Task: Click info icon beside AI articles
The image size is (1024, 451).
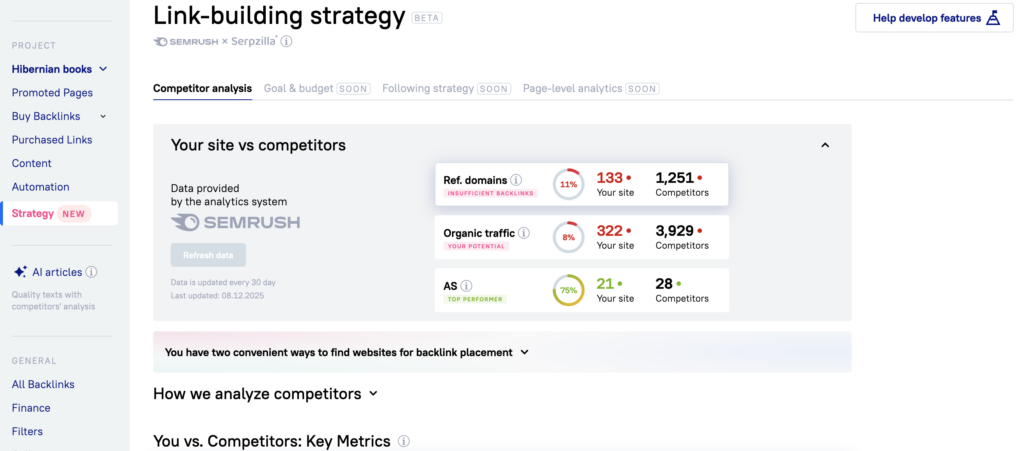Action: point(91,272)
